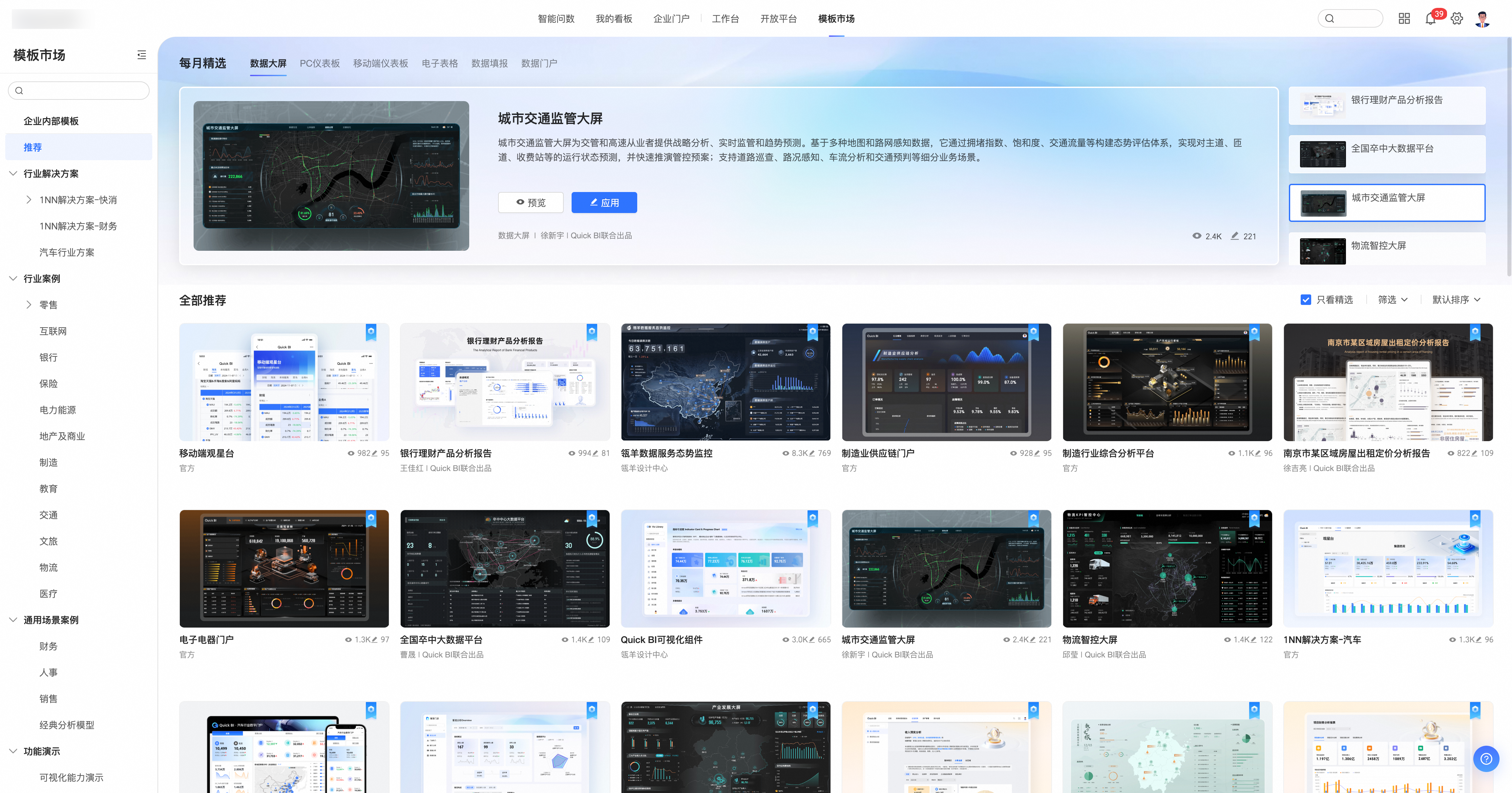Open the settings gear icon
This screenshot has width=1512, height=793.
point(1457,19)
